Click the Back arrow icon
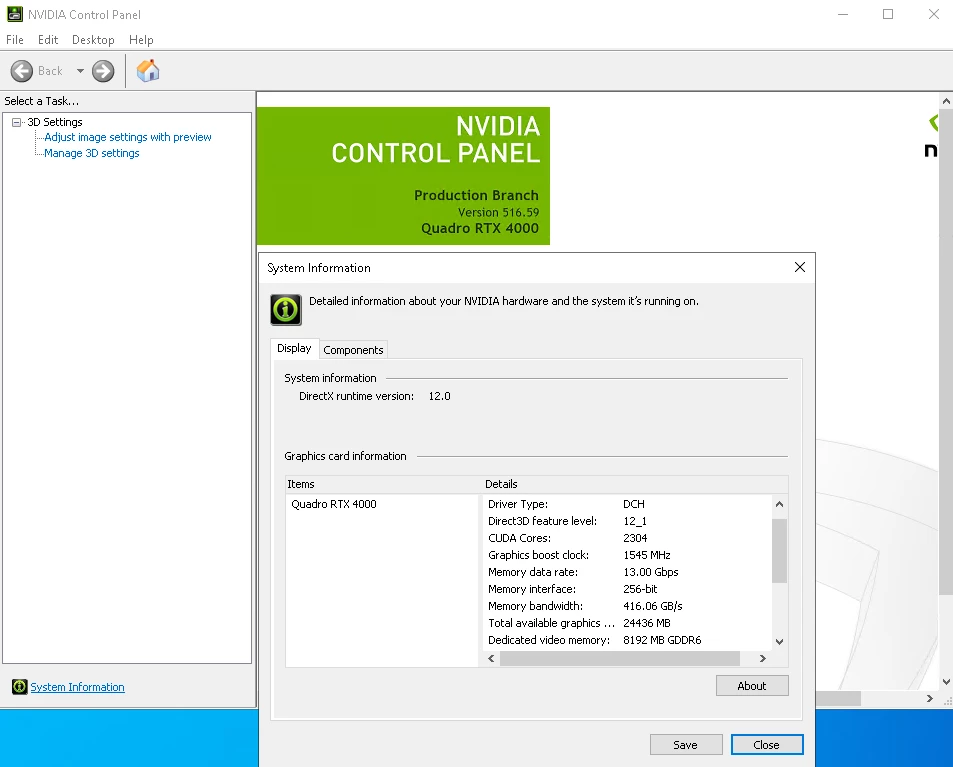Screen dimensions: 953x767 pyautogui.click(x=22, y=71)
